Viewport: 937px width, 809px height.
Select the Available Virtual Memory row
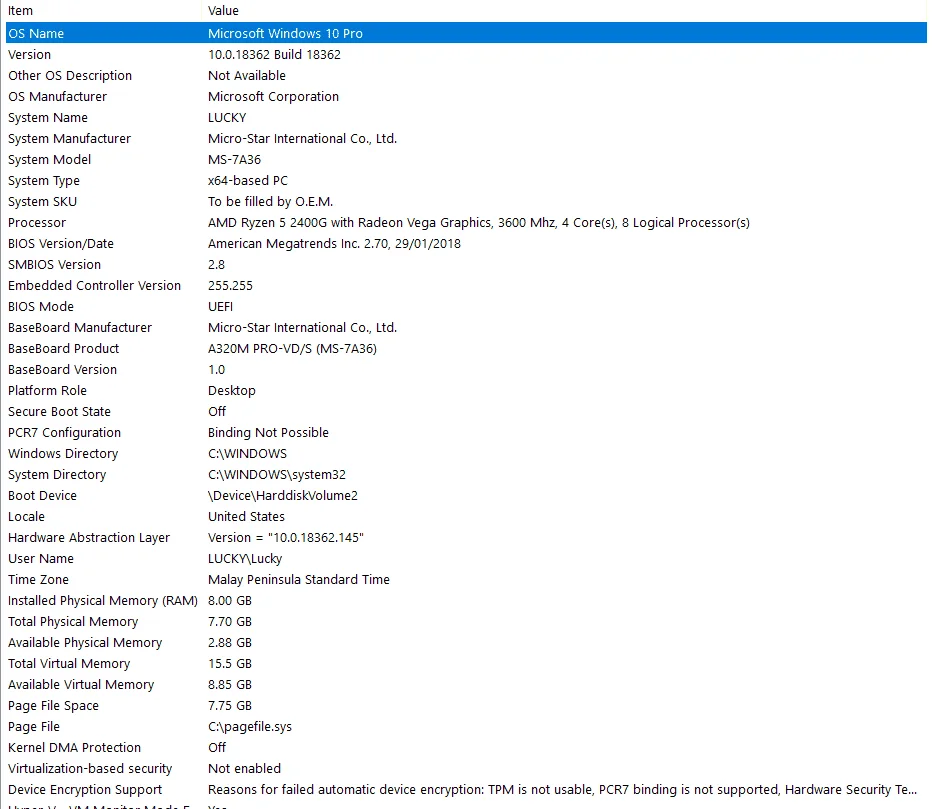(466, 685)
